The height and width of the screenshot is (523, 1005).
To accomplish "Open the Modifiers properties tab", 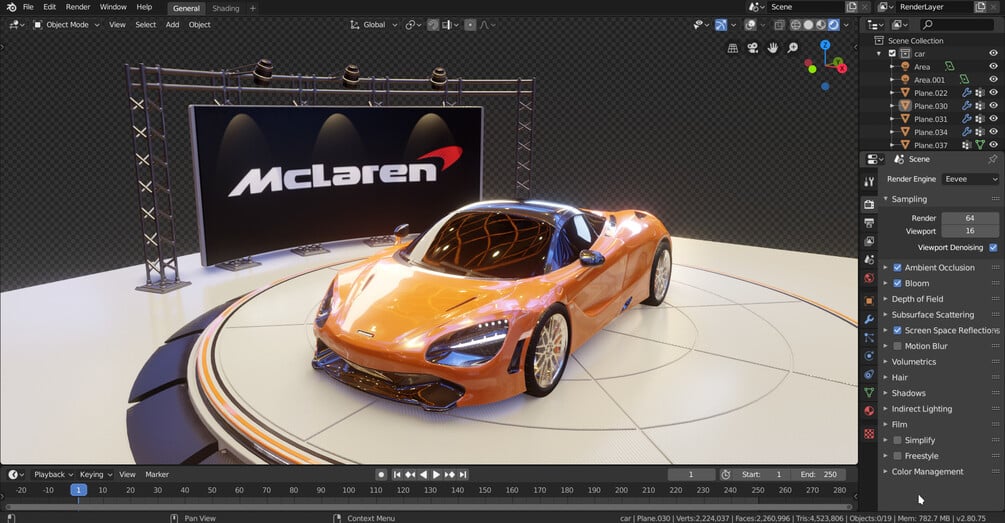I will click(869, 319).
